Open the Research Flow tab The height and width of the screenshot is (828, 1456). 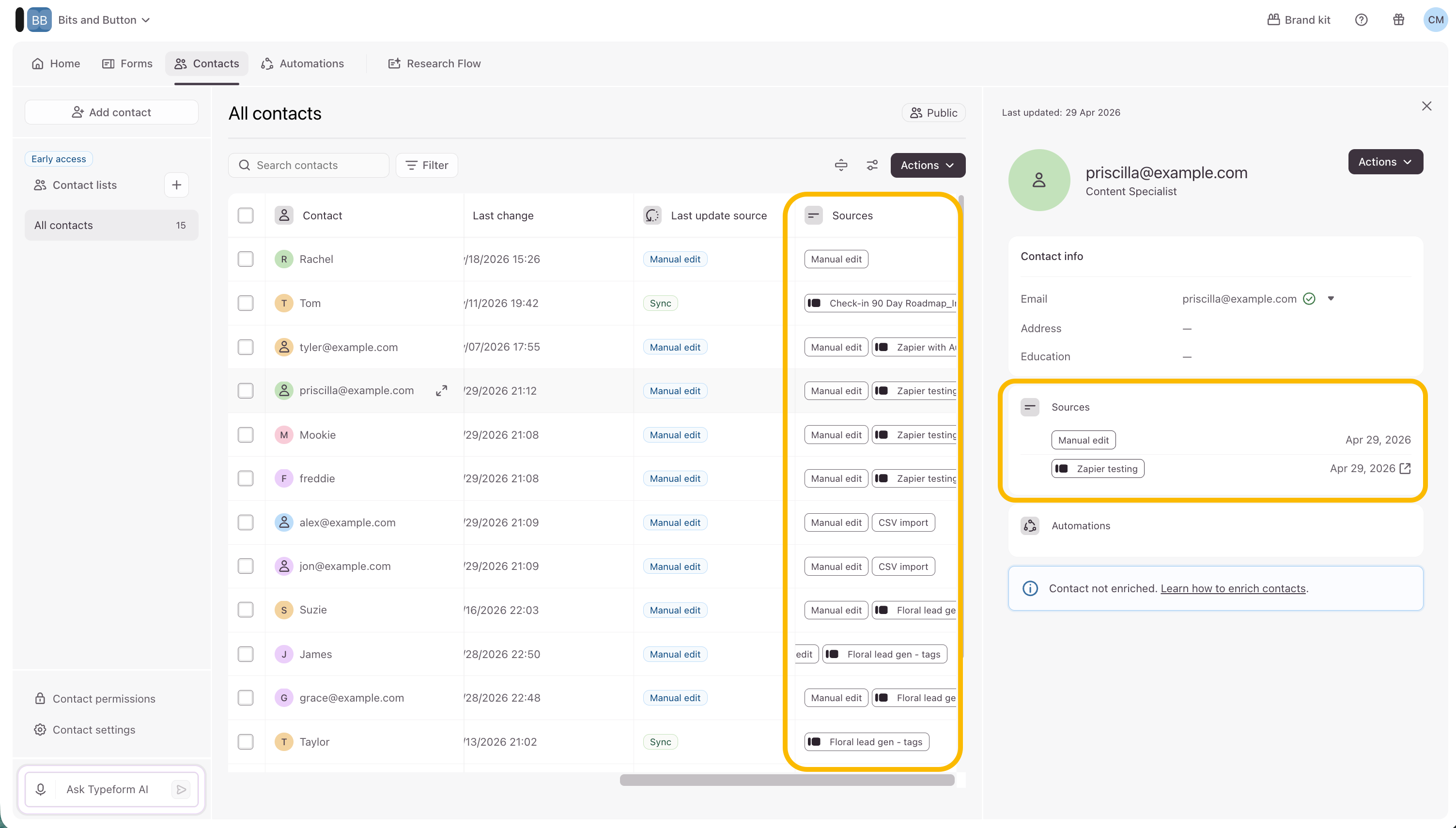(x=434, y=64)
